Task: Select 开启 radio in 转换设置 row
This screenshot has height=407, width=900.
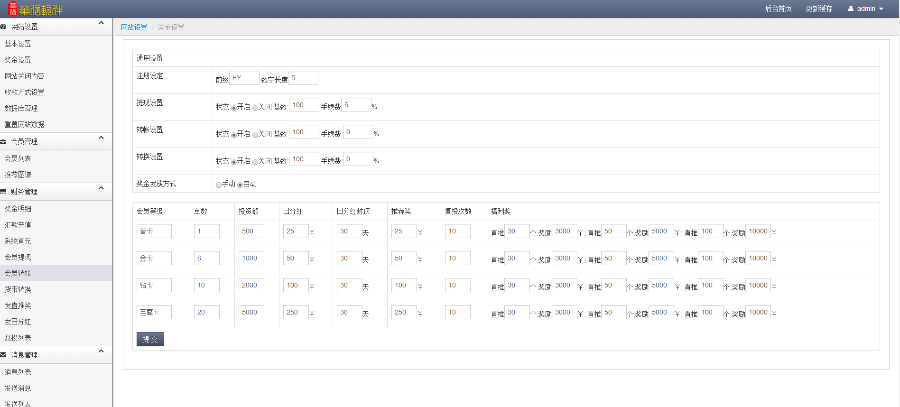Action: [234, 161]
